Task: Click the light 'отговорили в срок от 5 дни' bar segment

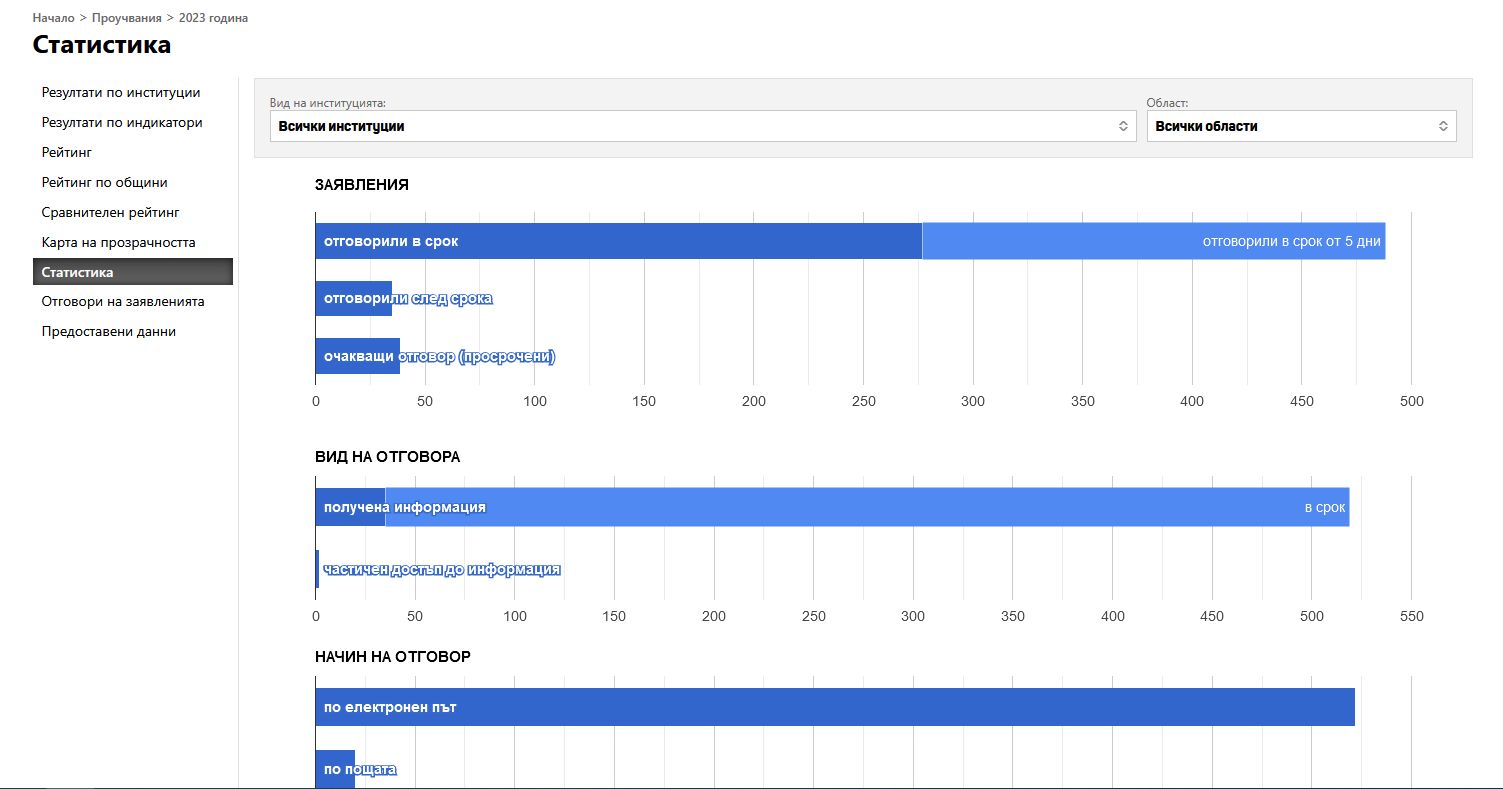Action: click(x=1153, y=241)
